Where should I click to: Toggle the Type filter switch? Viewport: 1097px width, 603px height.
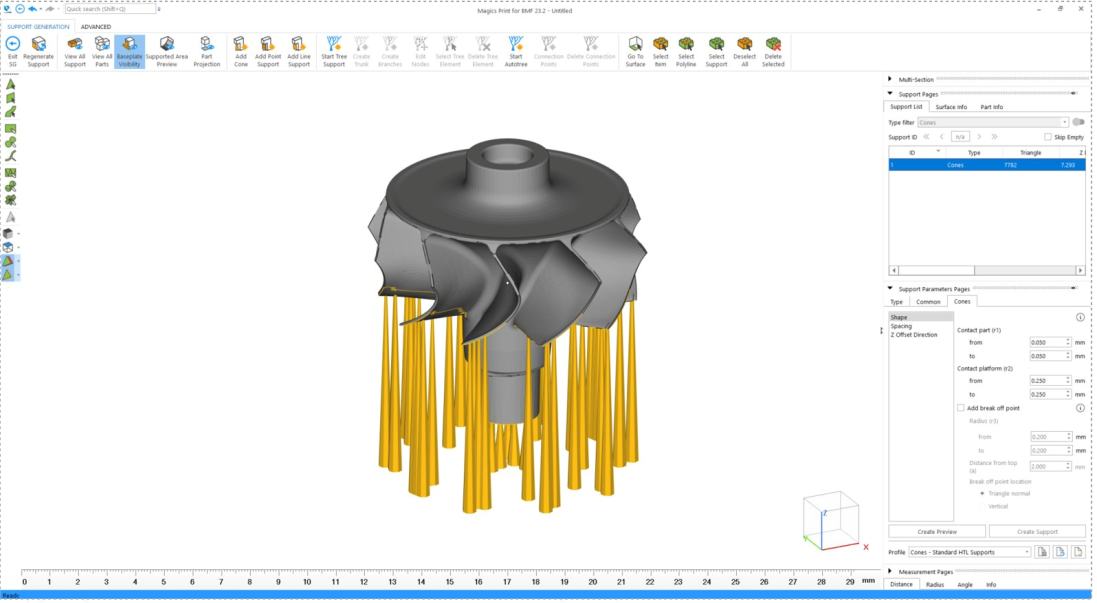(1078, 122)
